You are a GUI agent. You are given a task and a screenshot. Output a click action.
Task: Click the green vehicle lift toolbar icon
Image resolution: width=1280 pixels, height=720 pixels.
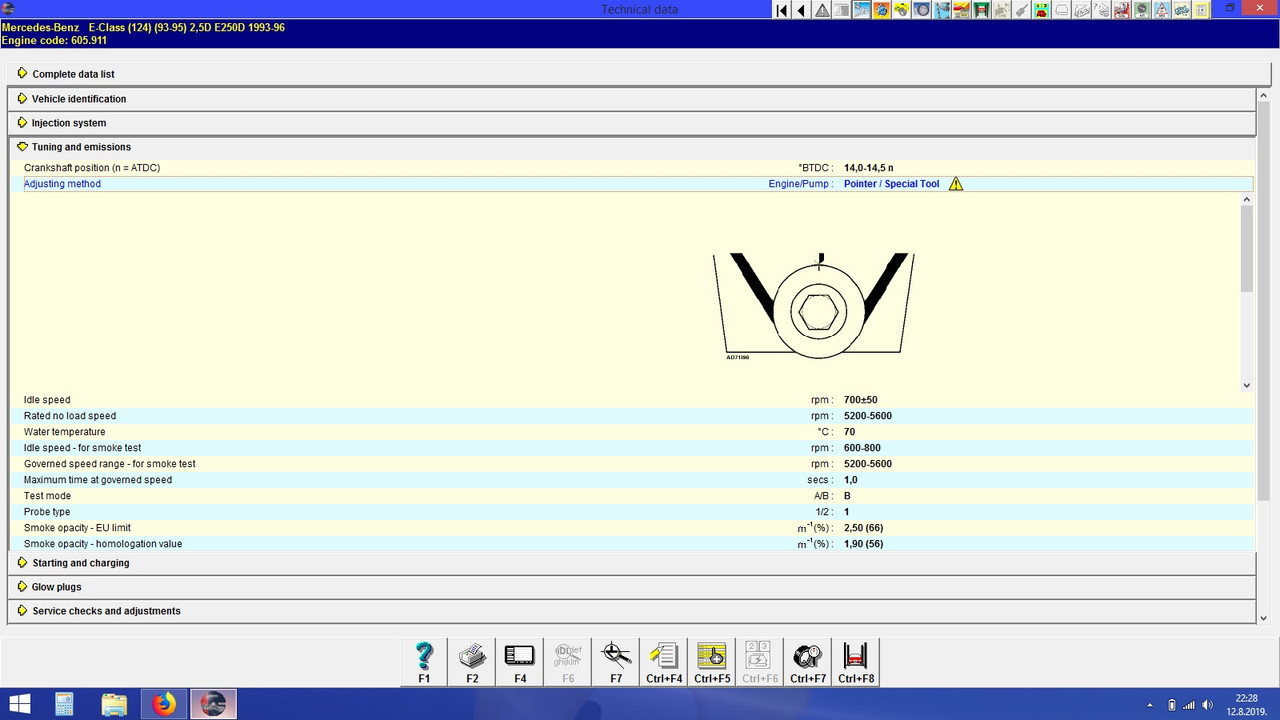tap(982, 10)
